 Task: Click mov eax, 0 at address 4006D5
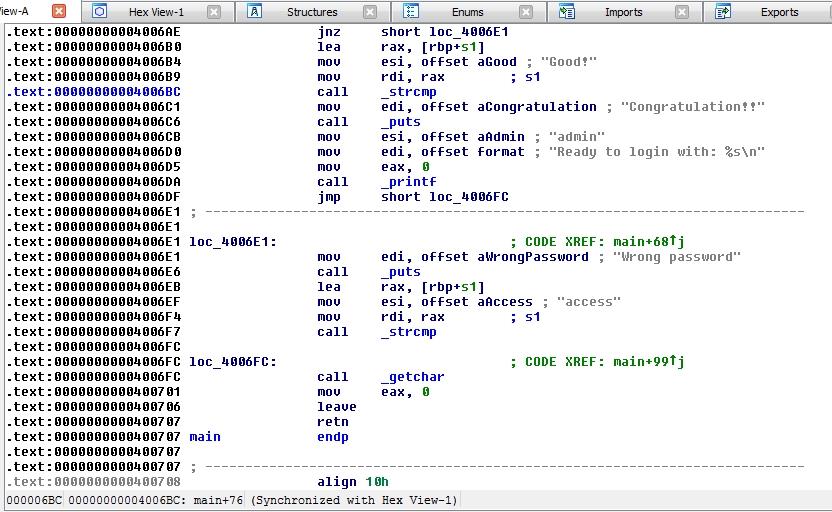[x=373, y=167]
